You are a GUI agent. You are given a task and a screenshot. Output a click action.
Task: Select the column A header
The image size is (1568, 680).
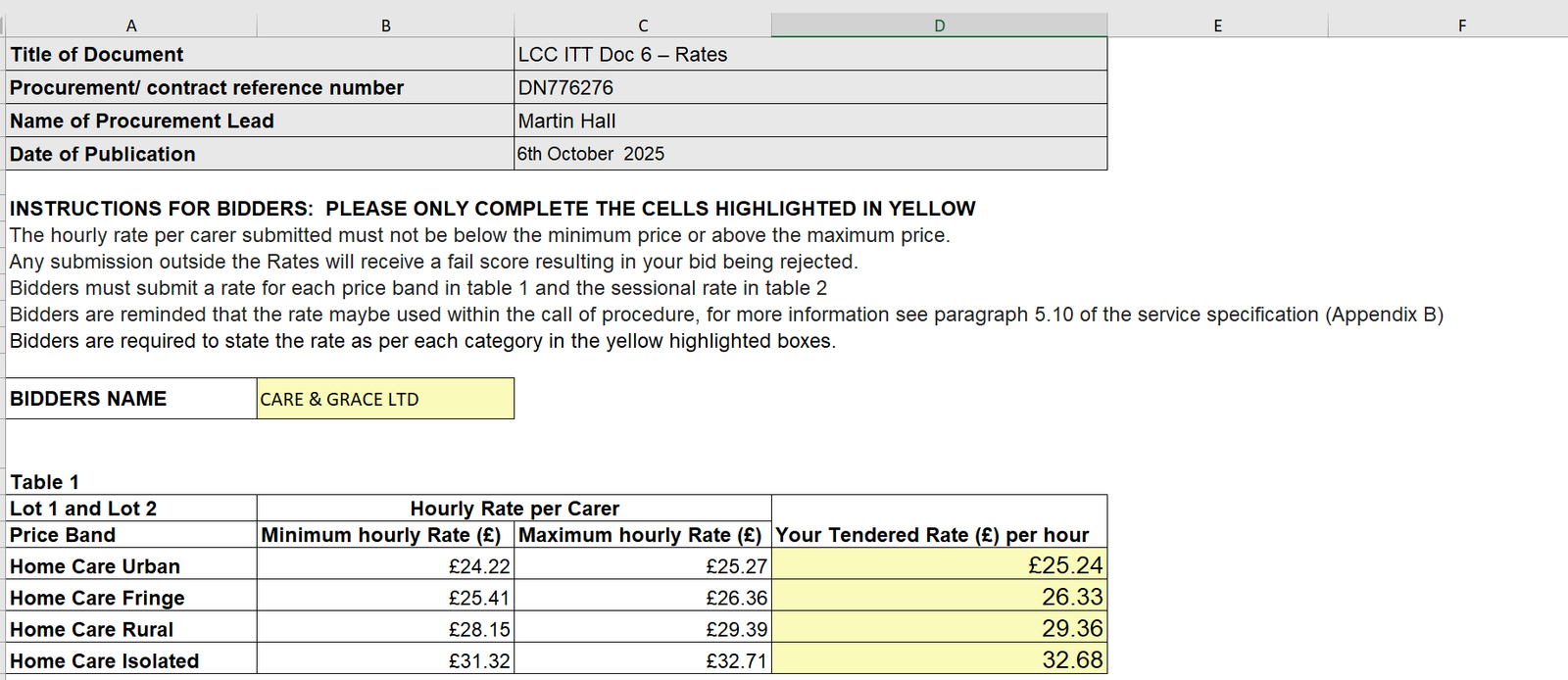(x=131, y=25)
